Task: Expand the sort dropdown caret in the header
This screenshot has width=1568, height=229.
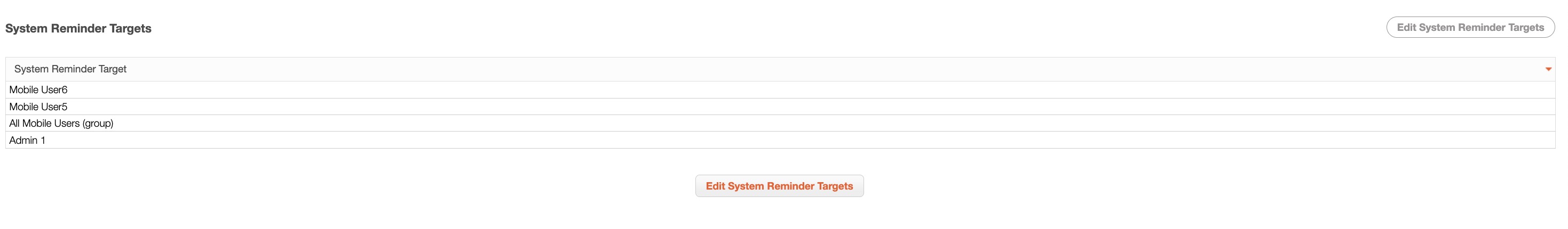Action: click(x=1548, y=69)
